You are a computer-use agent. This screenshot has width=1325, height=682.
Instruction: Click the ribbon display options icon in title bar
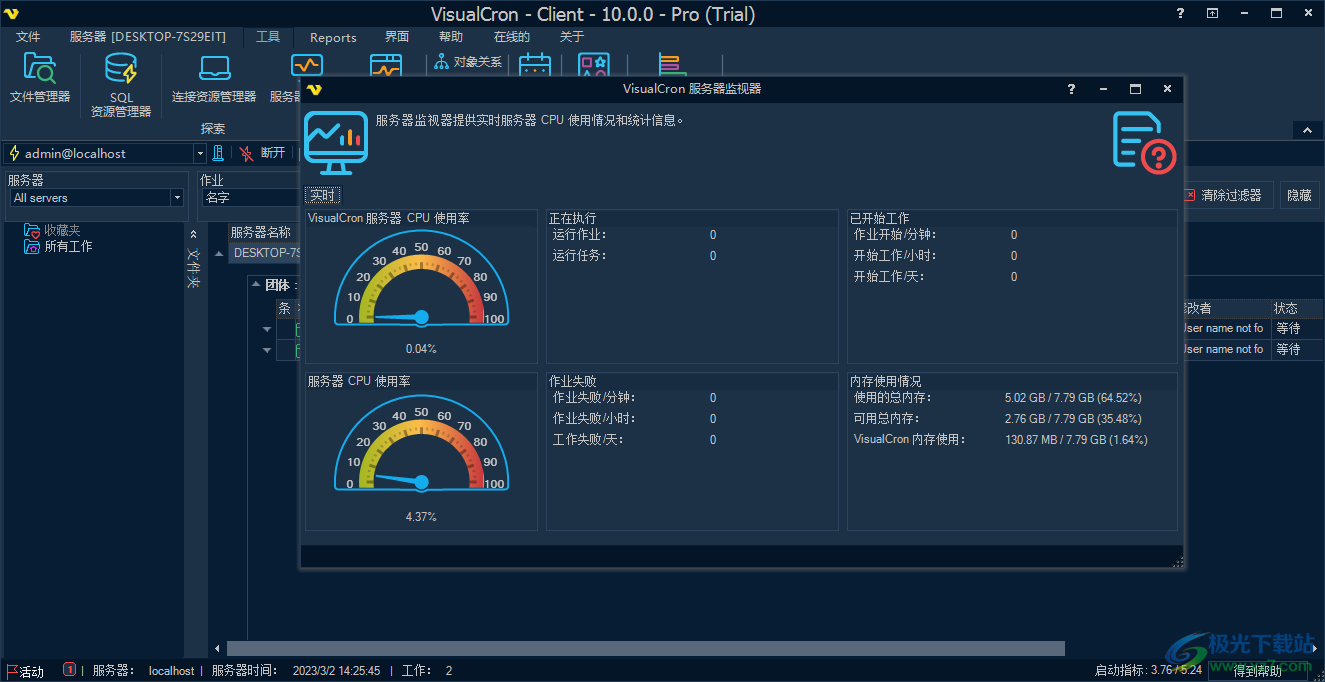[1212, 13]
